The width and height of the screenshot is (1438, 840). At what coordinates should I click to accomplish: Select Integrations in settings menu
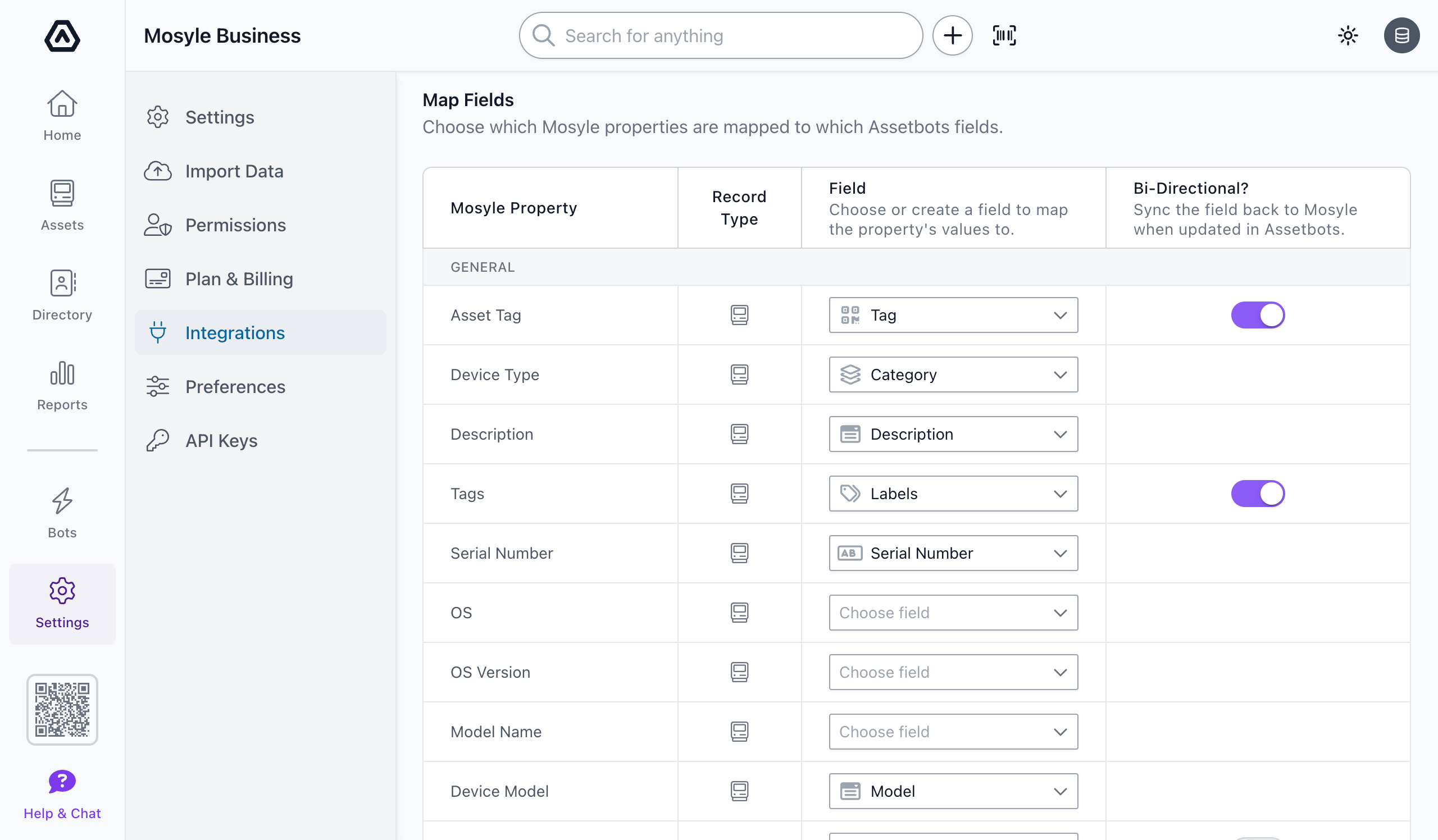coord(260,332)
